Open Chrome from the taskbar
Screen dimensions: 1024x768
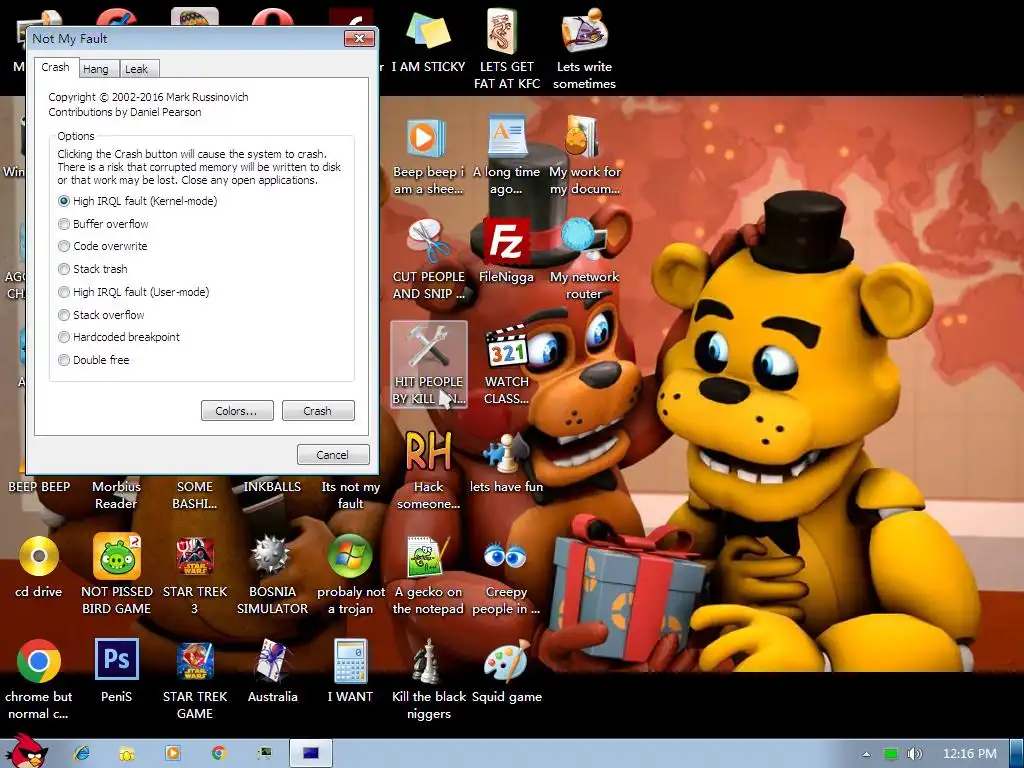click(x=218, y=754)
